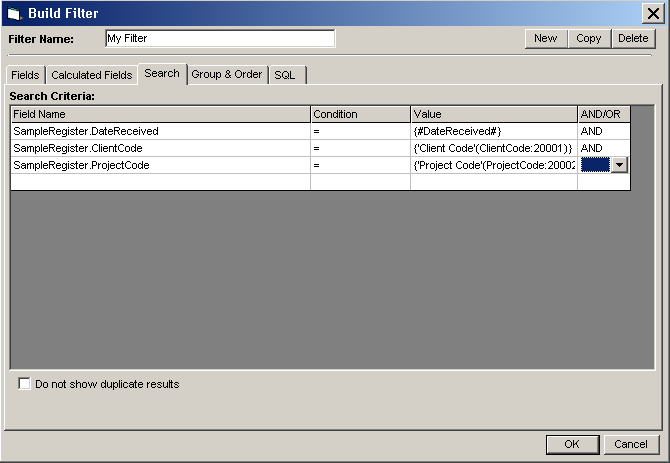Click the New filter button
670x463 pixels.
pos(545,38)
